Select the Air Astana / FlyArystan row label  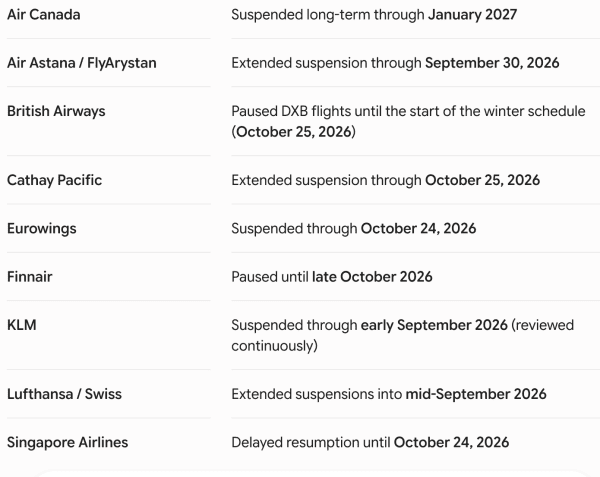tap(82, 63)
